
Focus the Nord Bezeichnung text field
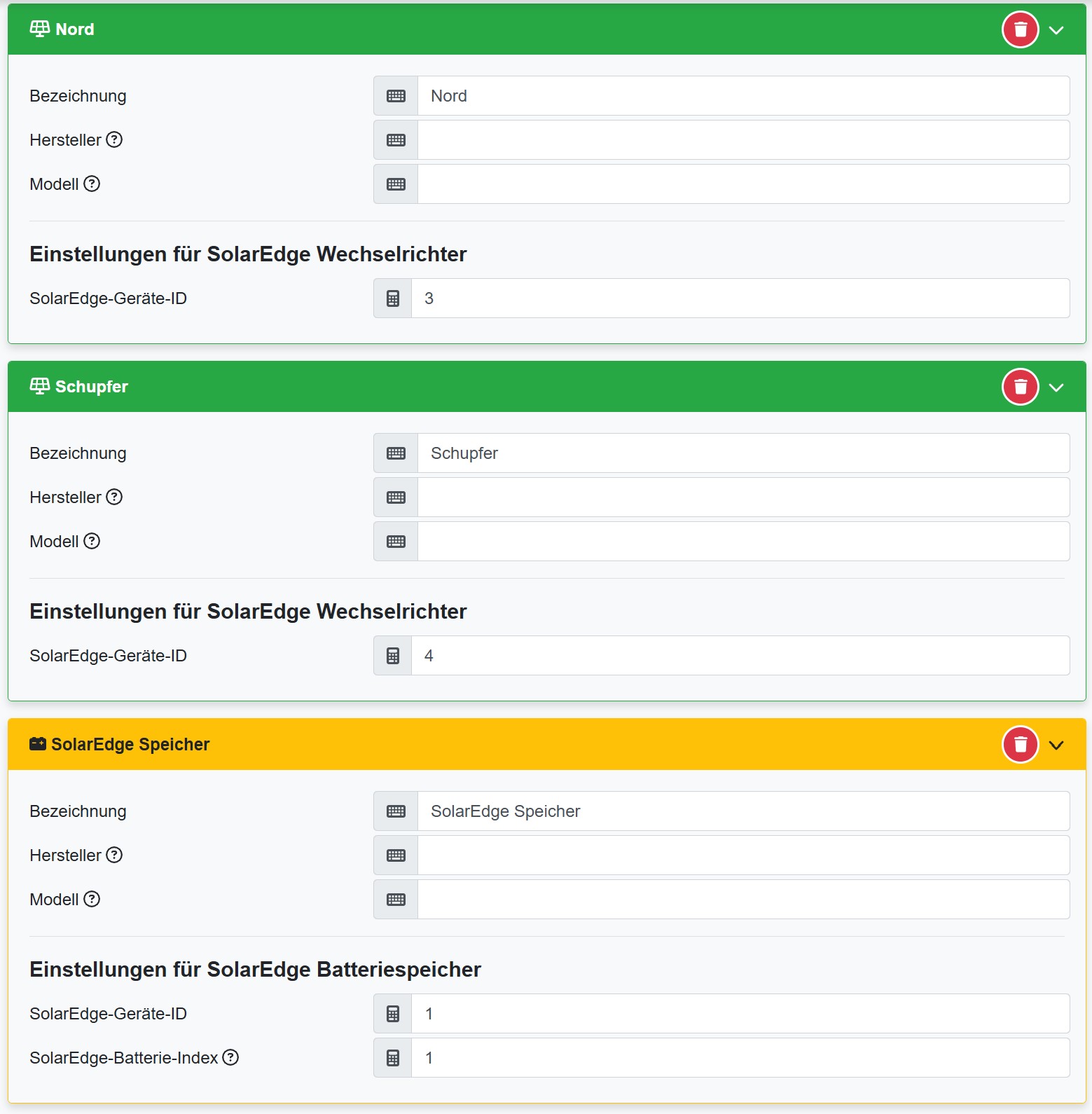(x=742, y=96)
